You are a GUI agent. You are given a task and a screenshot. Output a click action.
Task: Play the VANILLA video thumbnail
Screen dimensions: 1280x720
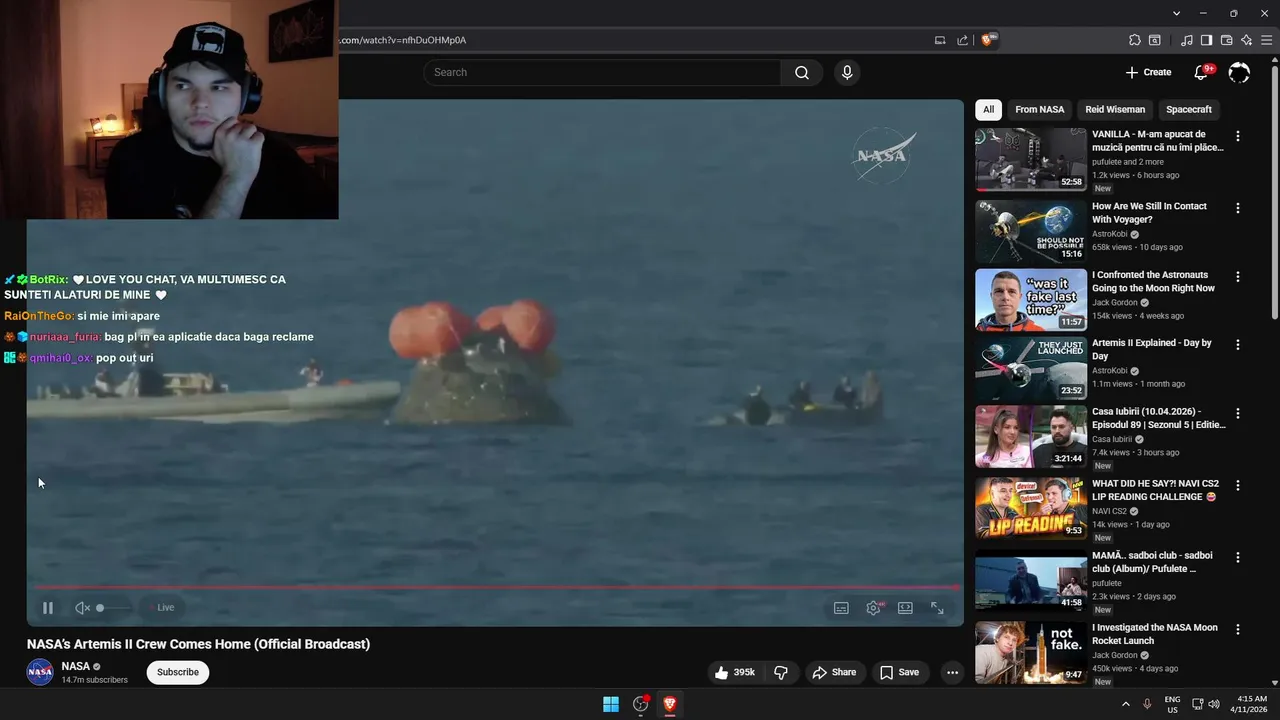[x=1030, y=159]
